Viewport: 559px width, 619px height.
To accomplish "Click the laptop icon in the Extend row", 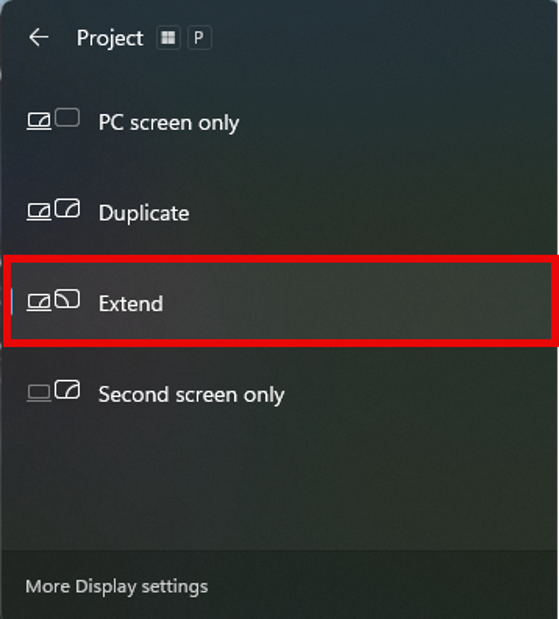I will [x=39, y=302].
